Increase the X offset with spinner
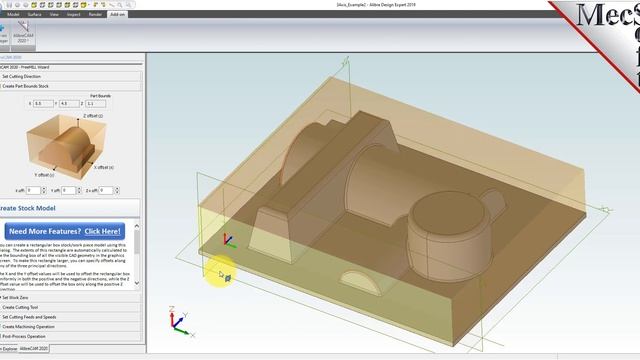This screenshot has width=640, height=360. pos(44,189)
